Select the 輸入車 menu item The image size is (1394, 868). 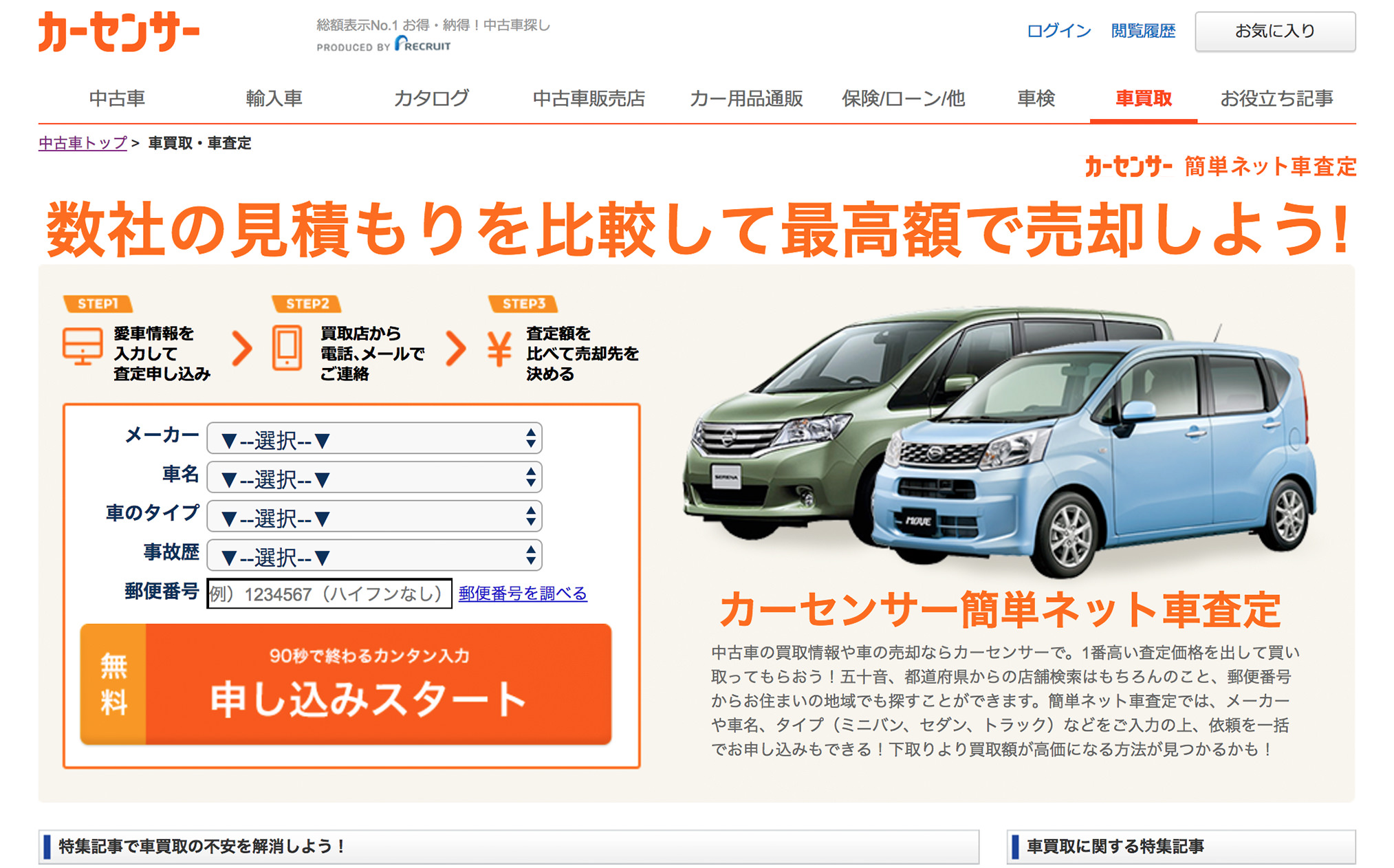point(274,98)
